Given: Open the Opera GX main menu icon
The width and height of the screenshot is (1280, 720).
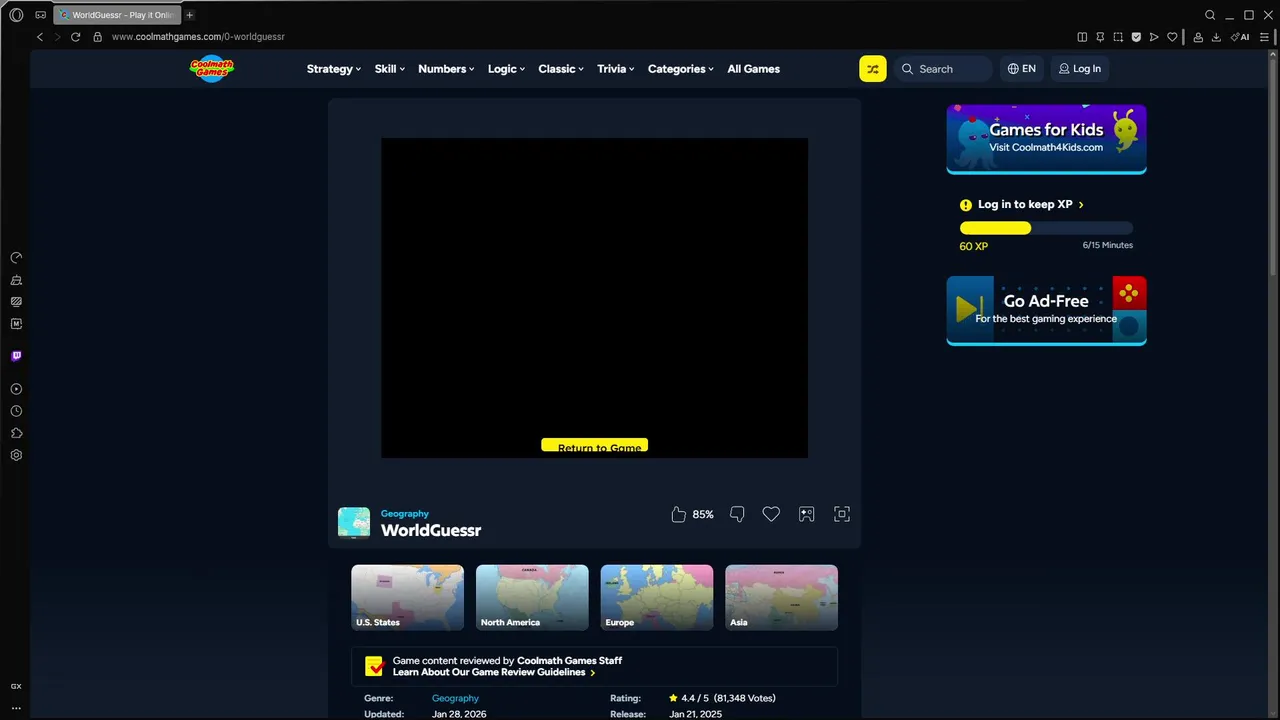Looking at the screenshot, I should tap(16, 15).
